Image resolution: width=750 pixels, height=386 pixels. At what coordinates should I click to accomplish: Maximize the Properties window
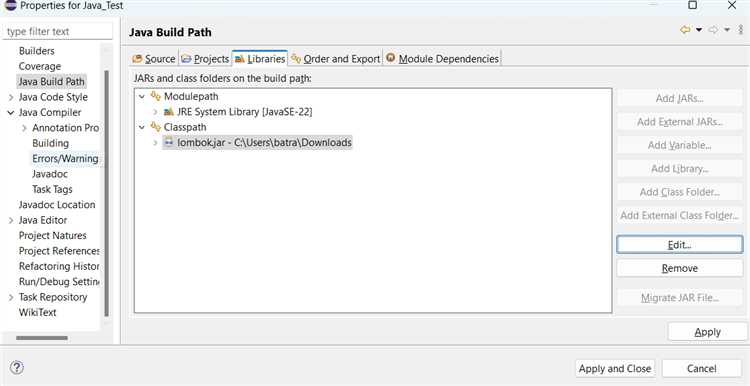tap(692, 5)
